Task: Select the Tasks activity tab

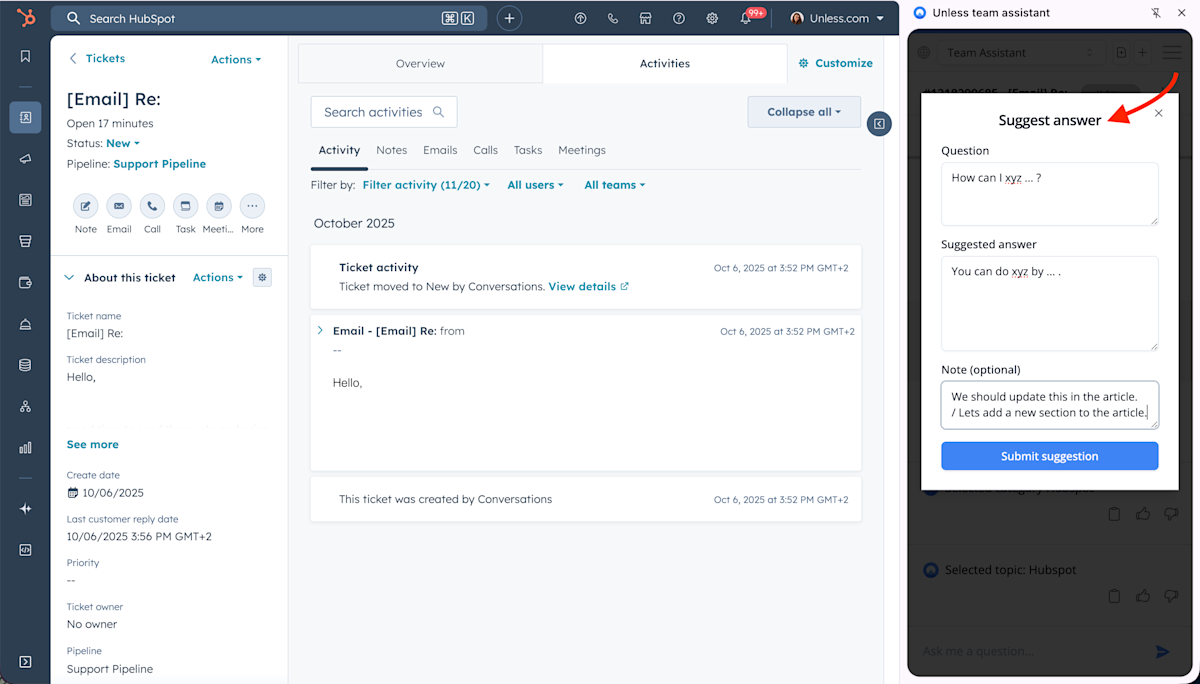Action: pos(528,150)
